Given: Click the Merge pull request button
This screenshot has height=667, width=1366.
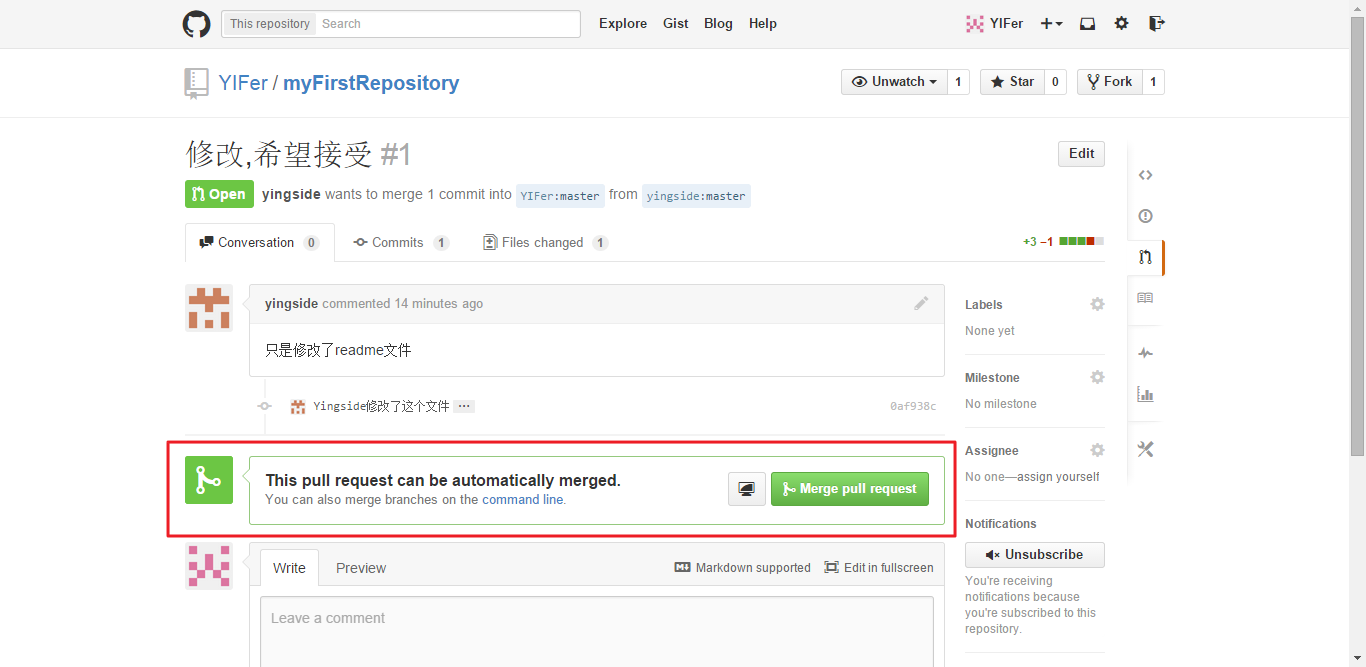Looking at the screenshot, I should coord(850,489).
